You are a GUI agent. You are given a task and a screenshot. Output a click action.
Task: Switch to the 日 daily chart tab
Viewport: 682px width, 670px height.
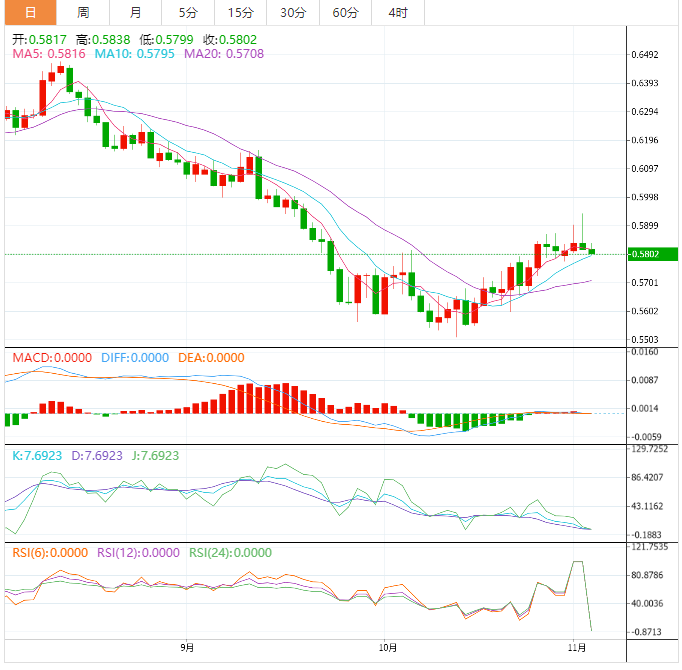[x=29, y=13]
